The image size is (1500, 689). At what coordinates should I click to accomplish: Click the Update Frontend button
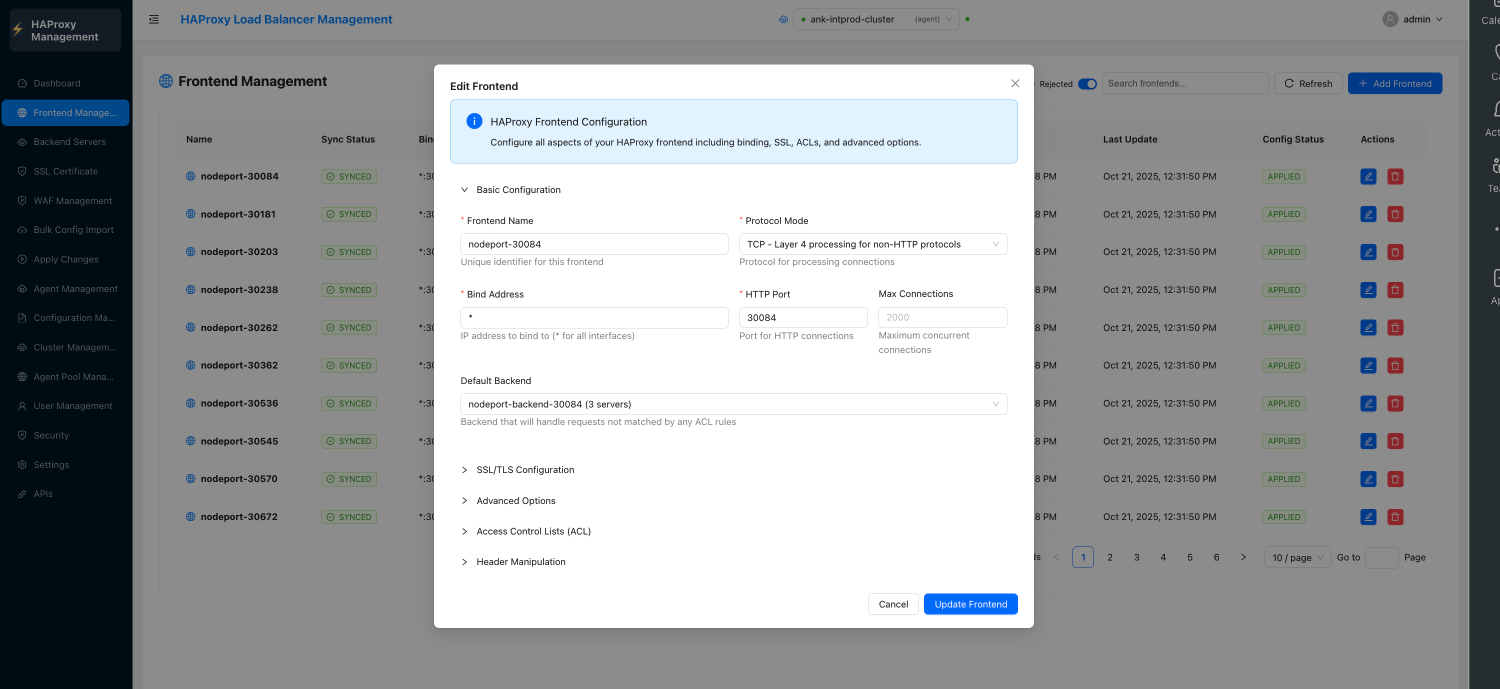(x=971, y=604)
